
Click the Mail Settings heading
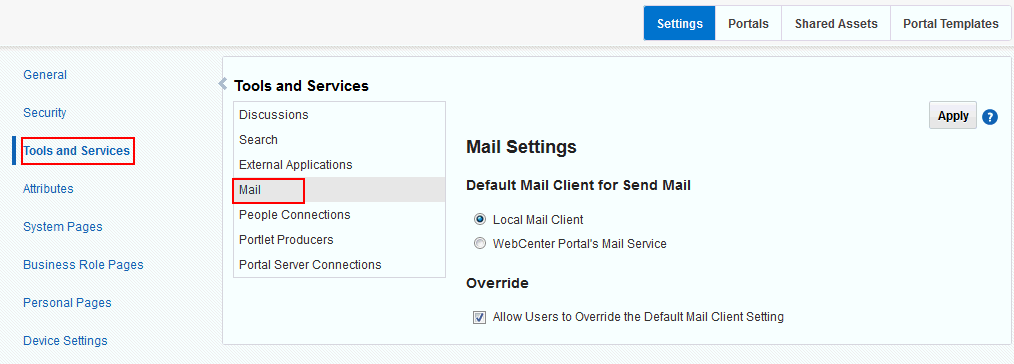[521, 147]
